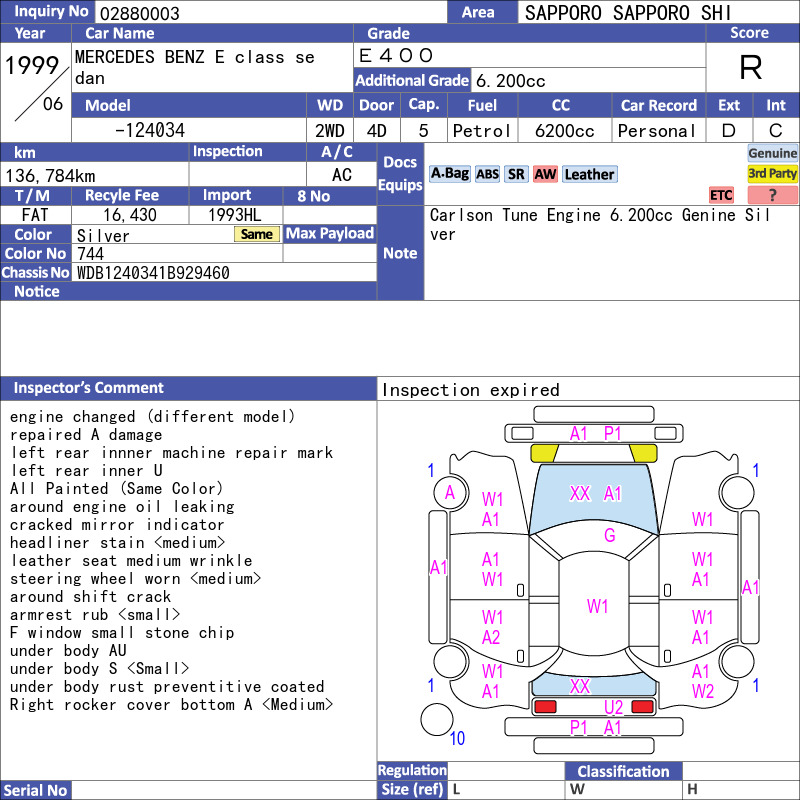Viewport: 800px width, 800px height.
Task: Select the Docs Equips section label
Action: coord(400,174)
